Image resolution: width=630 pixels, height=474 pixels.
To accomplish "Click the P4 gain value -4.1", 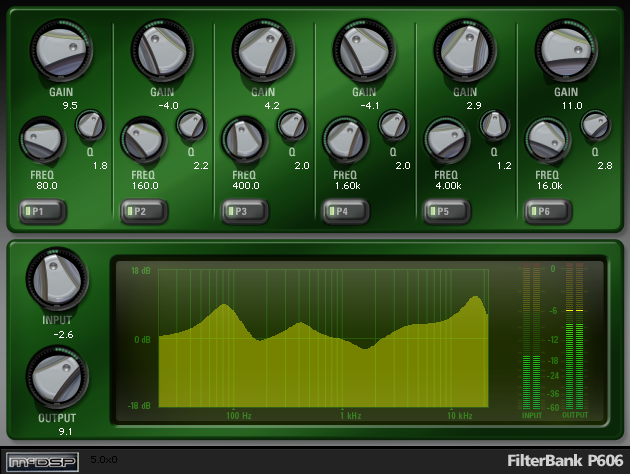I will pyautogui.click(x=370, y=106).
